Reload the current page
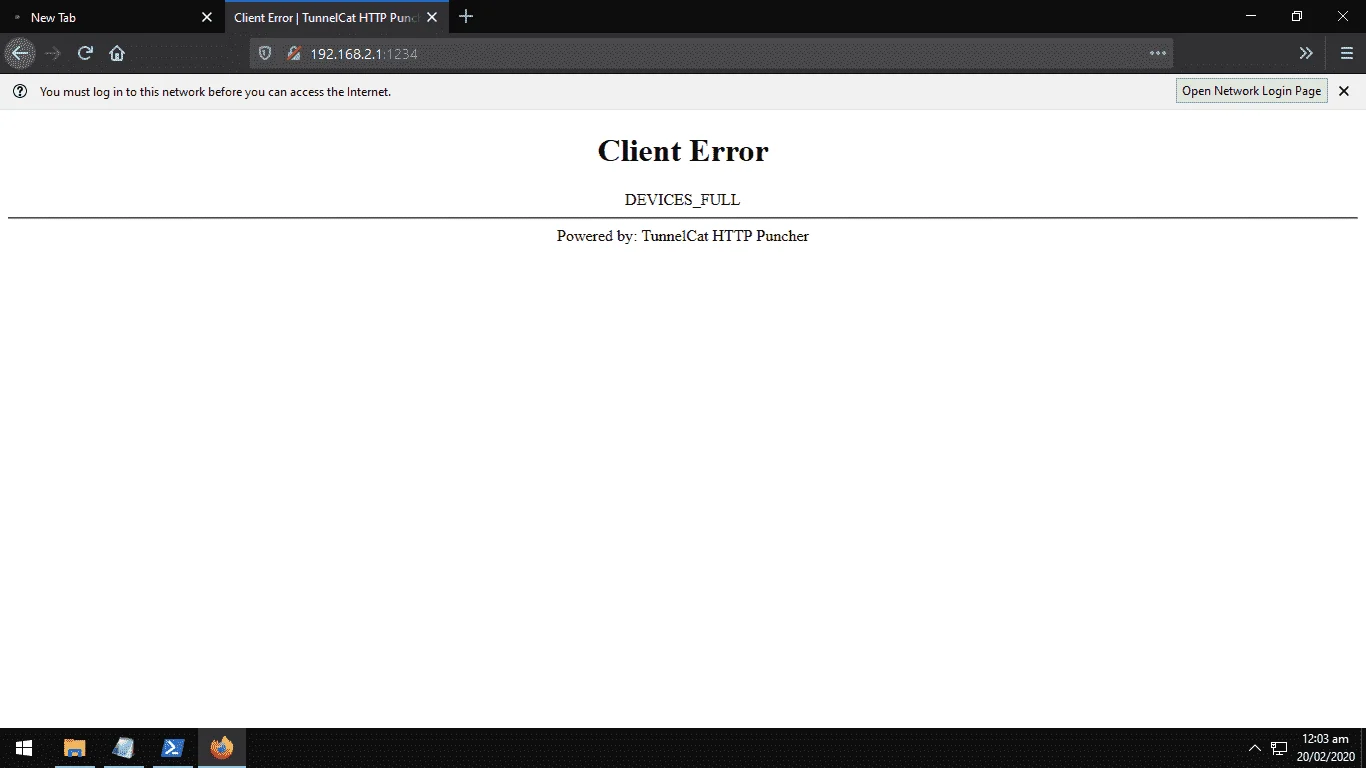Viewport: 1366px width, 768px height. point(85,53)
